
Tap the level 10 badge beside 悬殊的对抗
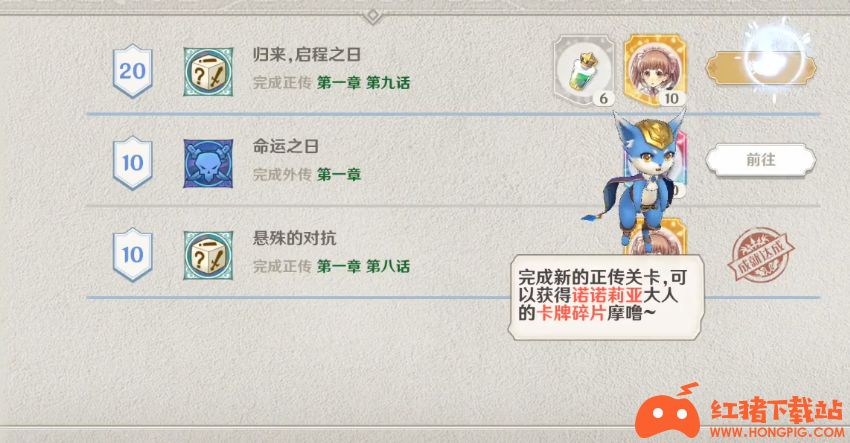pyautogui.click(x=132, y=255)
